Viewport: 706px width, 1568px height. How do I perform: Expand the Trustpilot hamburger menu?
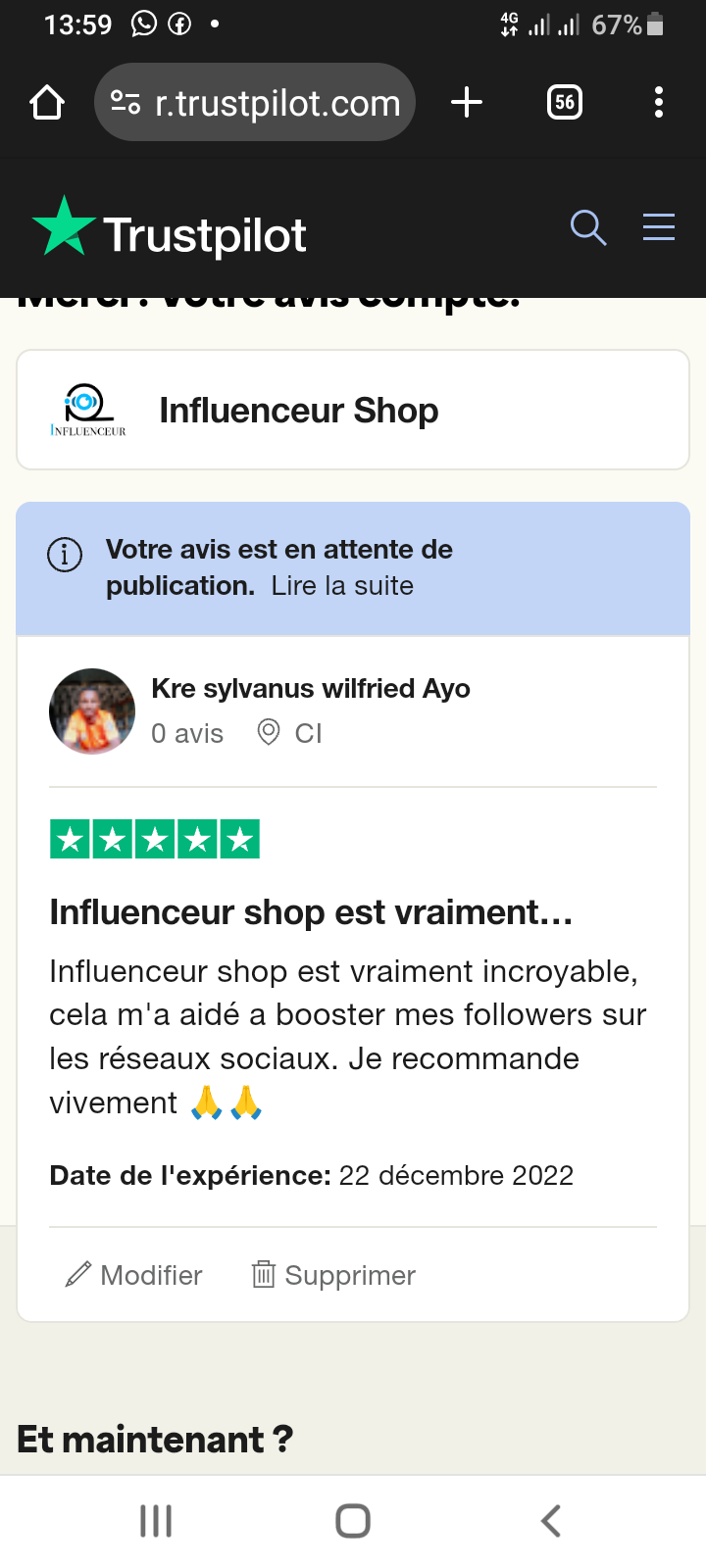[659, 227]
